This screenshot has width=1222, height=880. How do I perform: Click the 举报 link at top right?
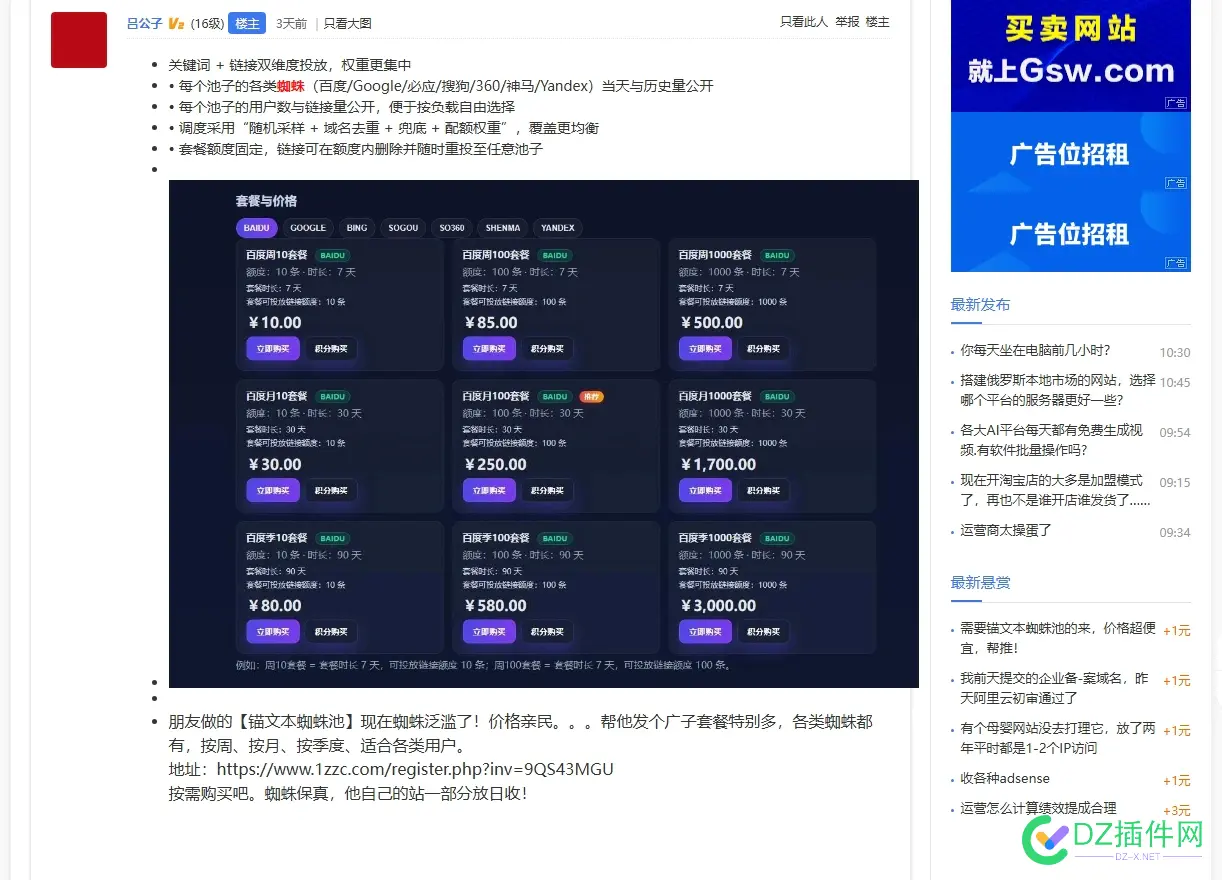click(848, 22)
